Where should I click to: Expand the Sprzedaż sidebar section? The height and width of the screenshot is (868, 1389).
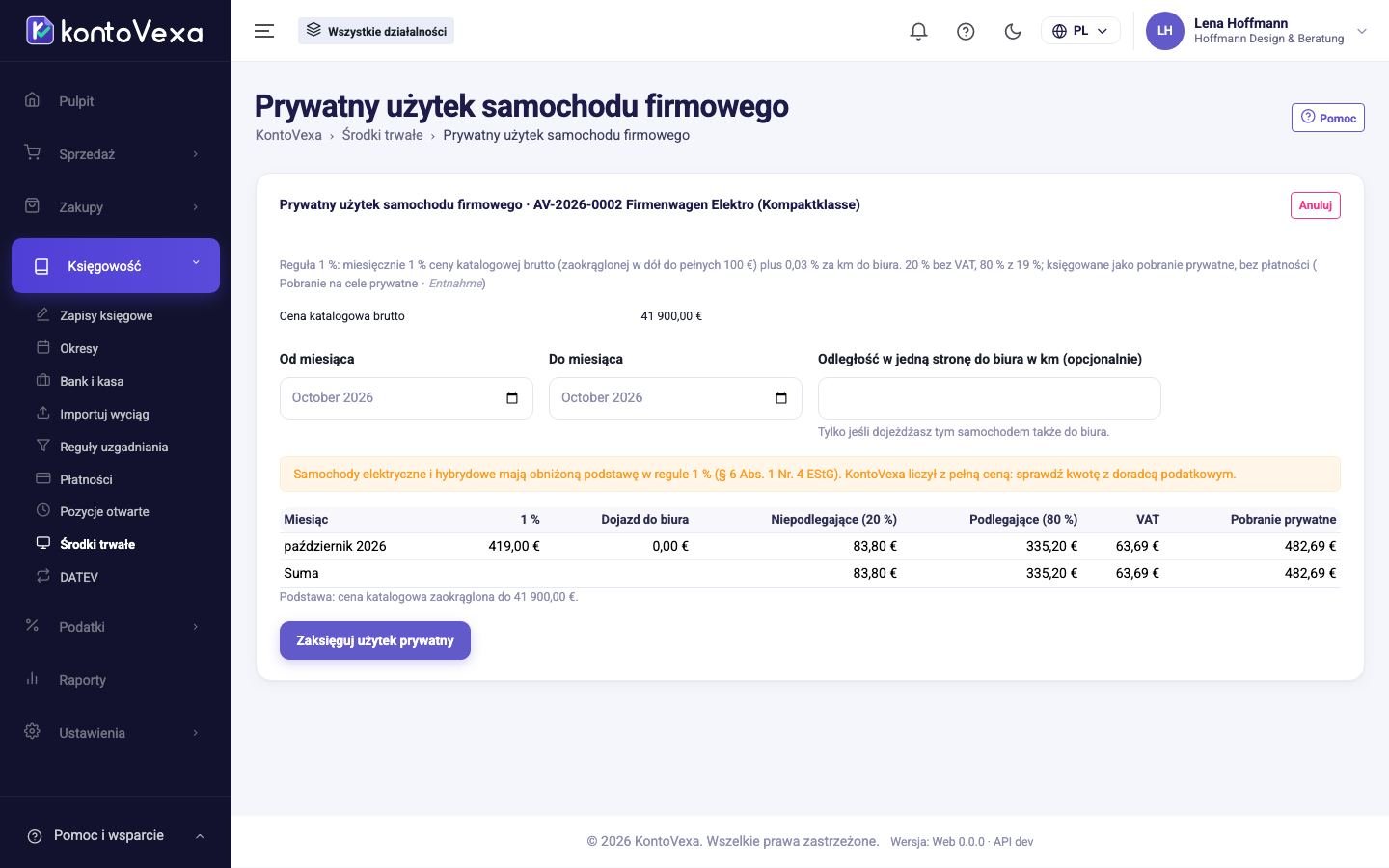tap(116, 154)
